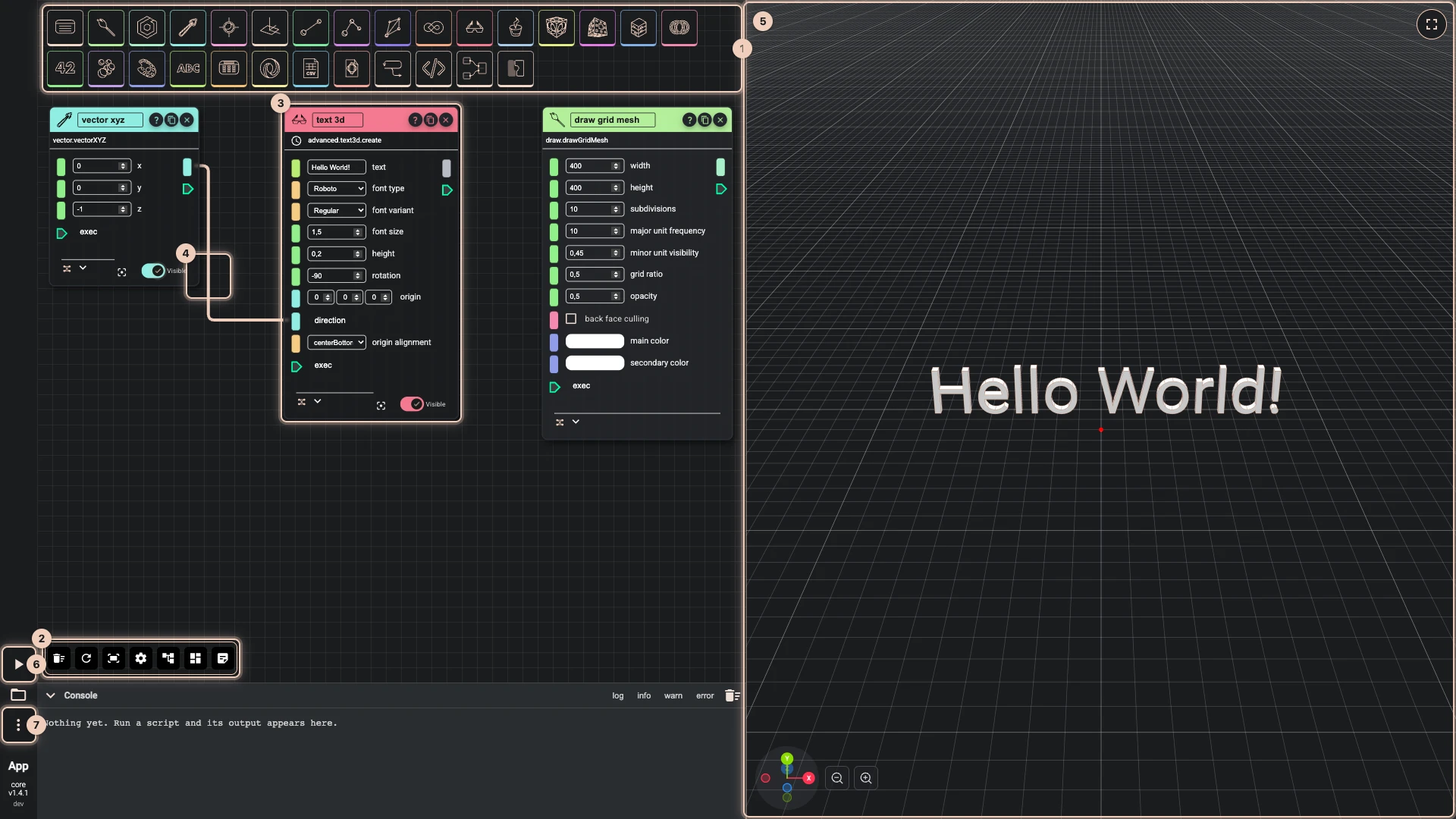
Task: Pick the main color swatch
Action: (x=595, y=341)
